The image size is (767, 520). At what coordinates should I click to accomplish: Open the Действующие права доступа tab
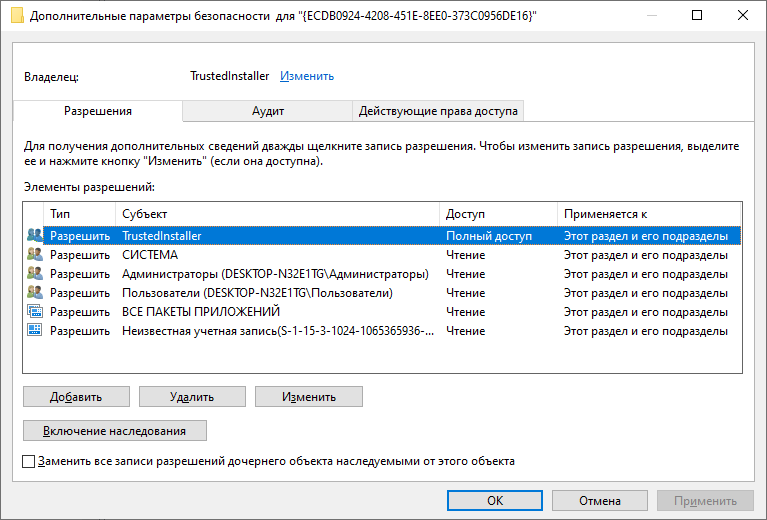point(438,111)
